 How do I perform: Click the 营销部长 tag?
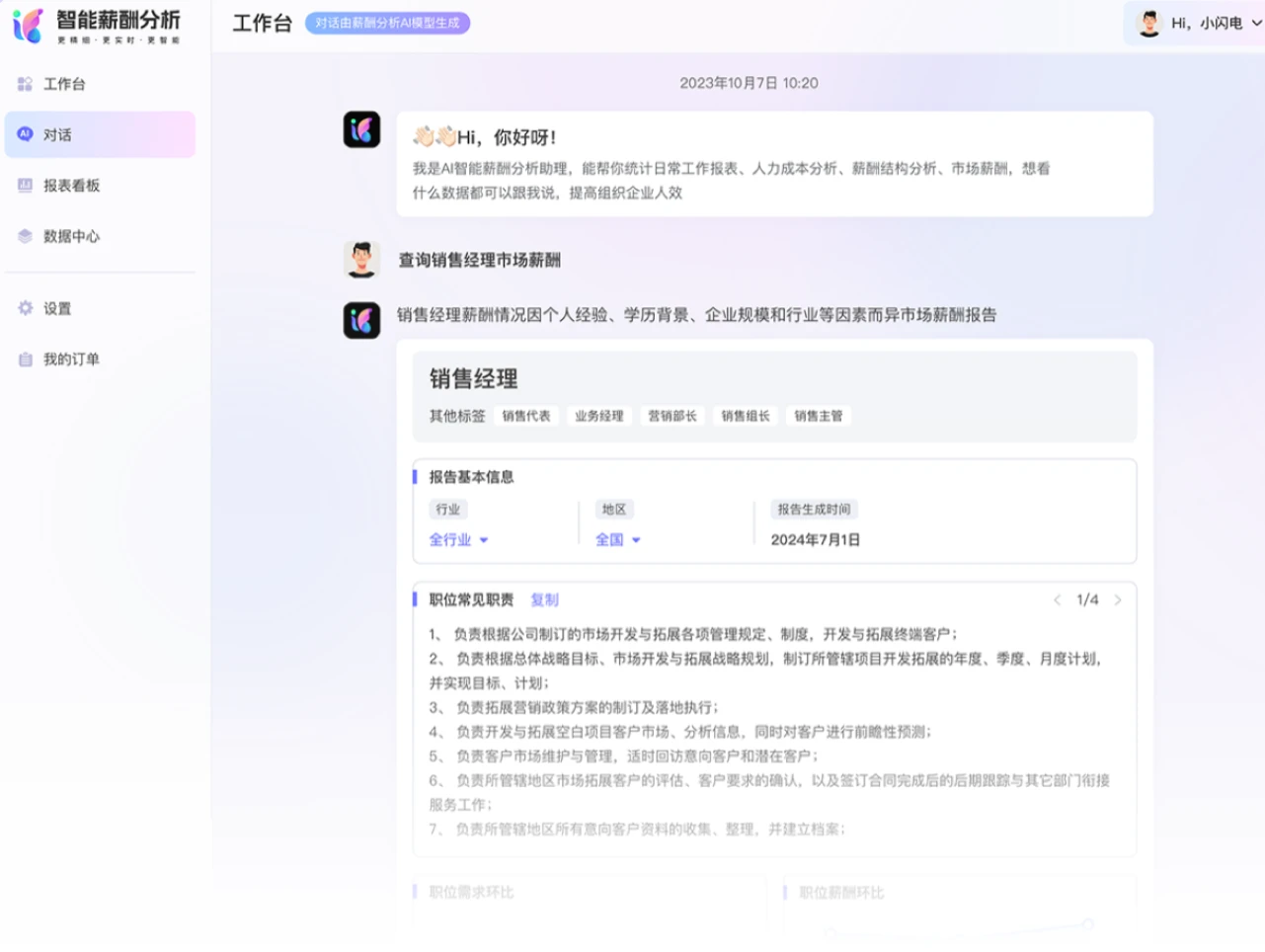(x=672, y=416)
